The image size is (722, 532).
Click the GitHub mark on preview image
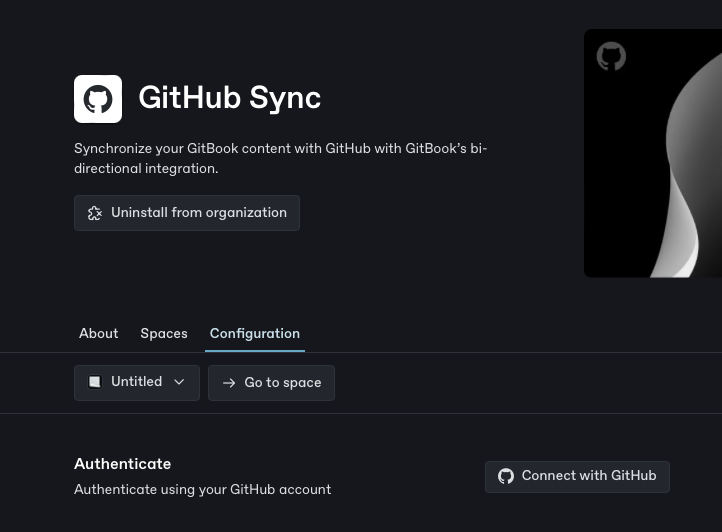(611, 56)
